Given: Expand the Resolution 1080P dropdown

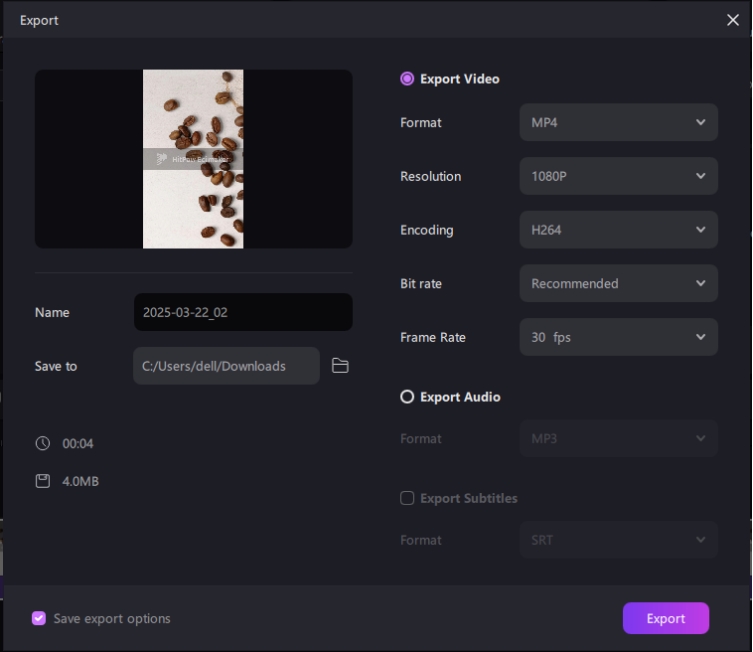Looking at the screenshot, I should coord(618,176).
